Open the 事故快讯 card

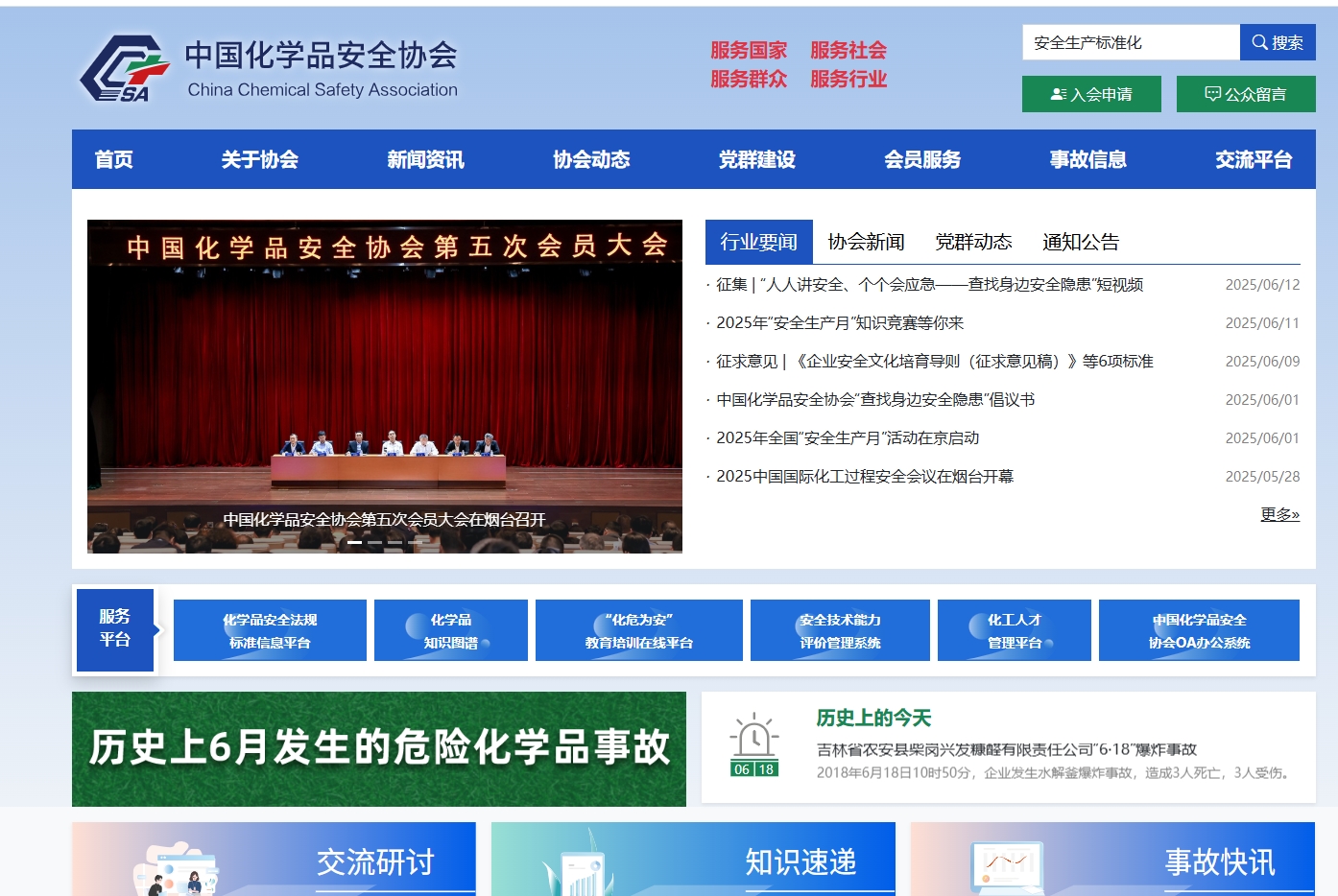1112,860
